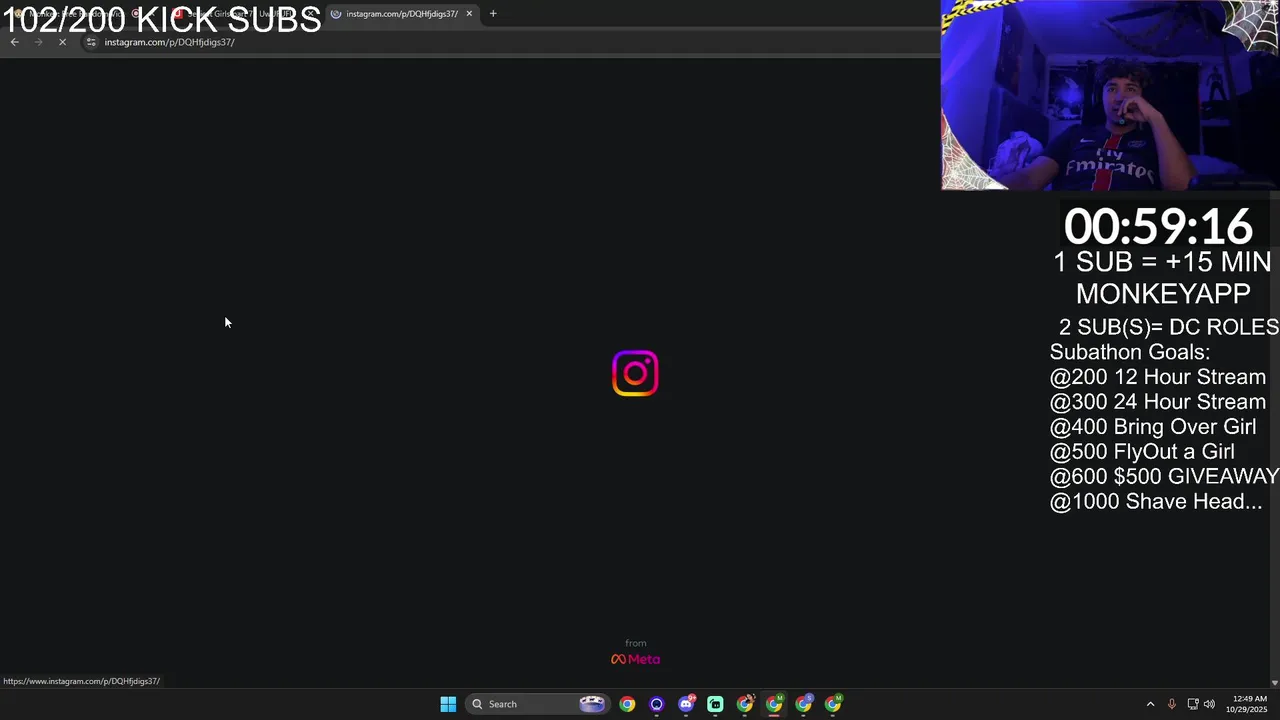Viewport: 1280px width, 720px height.
Task: Open the Windows Start menu
Action: tap(448, 704)
